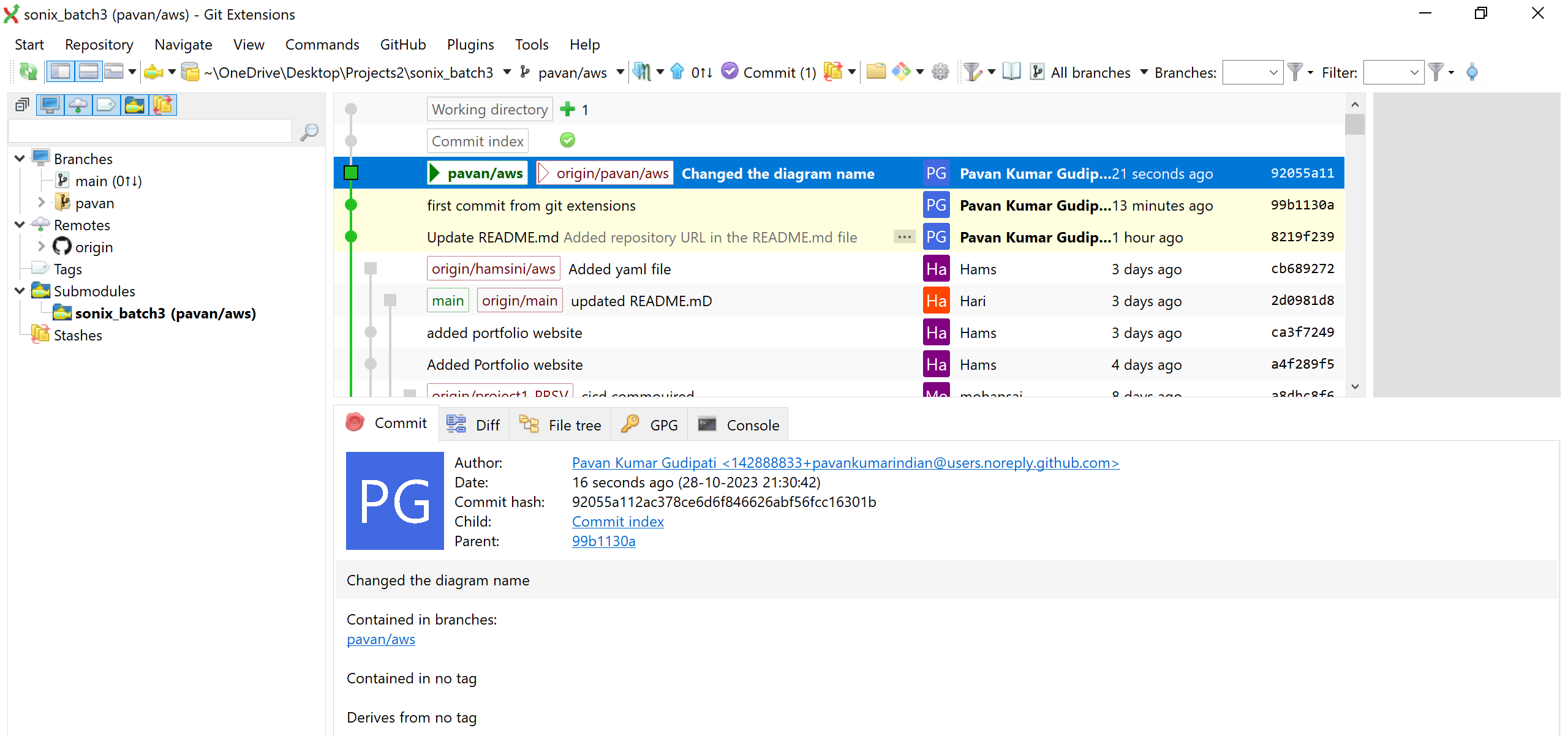Toggle the left panel layout button
The height and width of the screenshot is (736, 1568).
click(x=61, y=72)
